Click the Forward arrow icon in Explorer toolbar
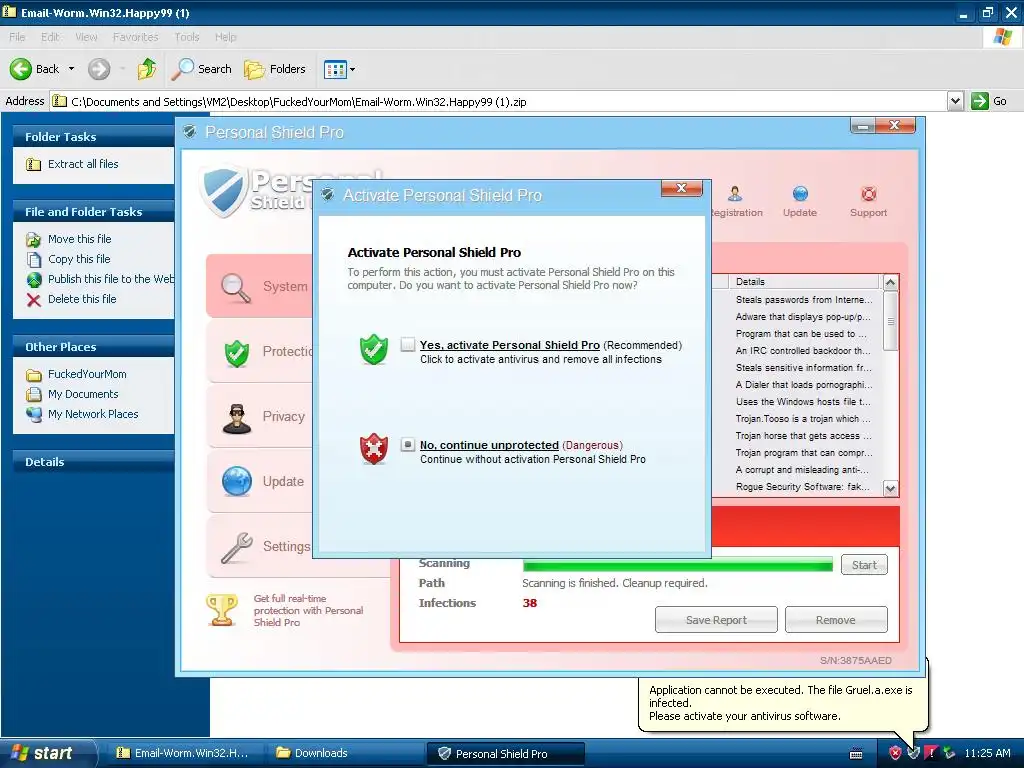This screenshot has width=1024, height=768. click(x=99, y=69)
